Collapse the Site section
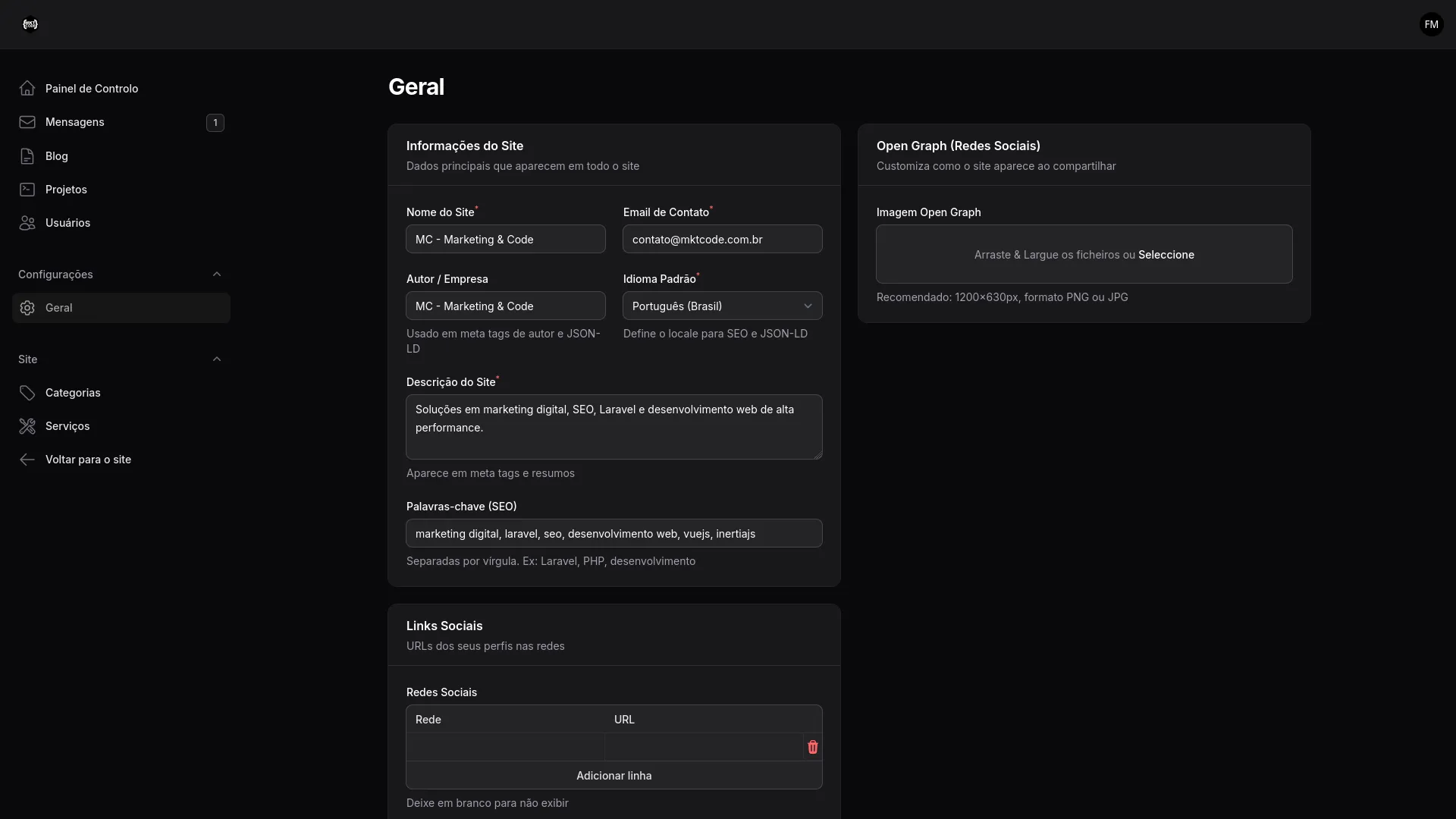1456x819 pixels. 218,359
